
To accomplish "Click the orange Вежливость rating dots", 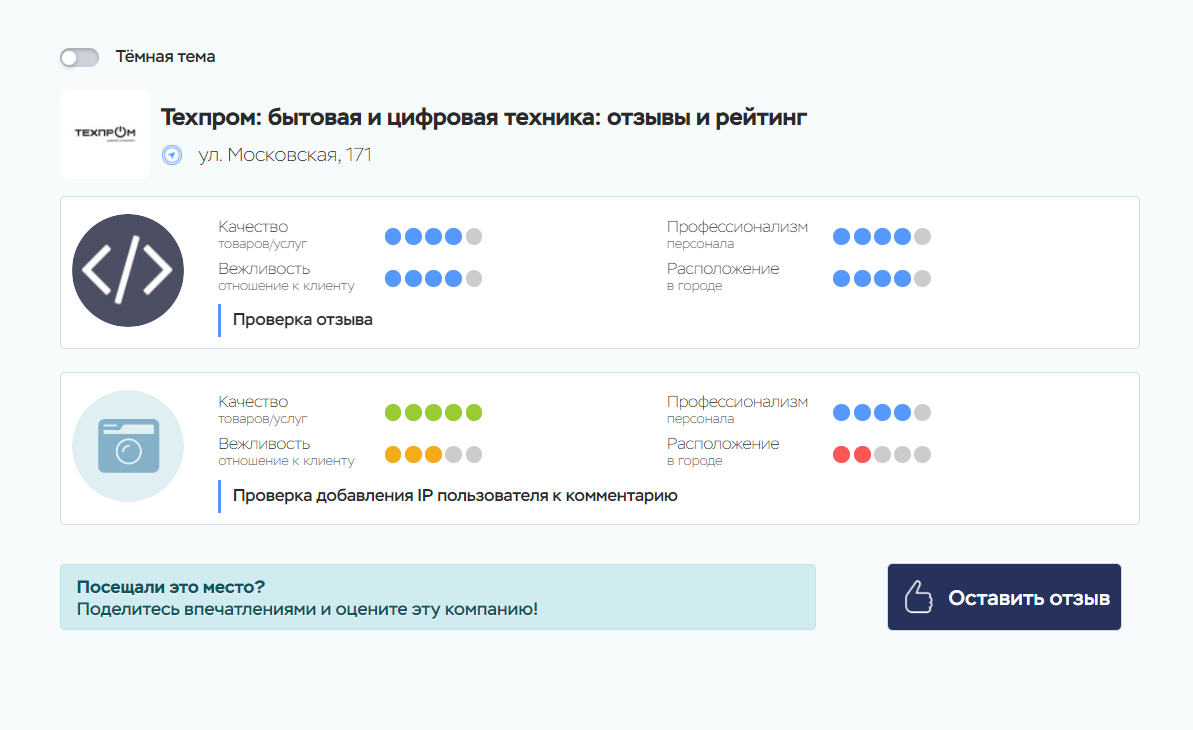I will click(433, 454).
